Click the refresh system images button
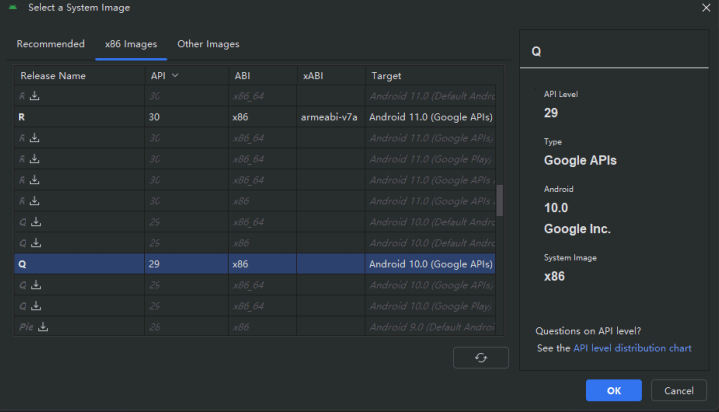 point(480,358)
